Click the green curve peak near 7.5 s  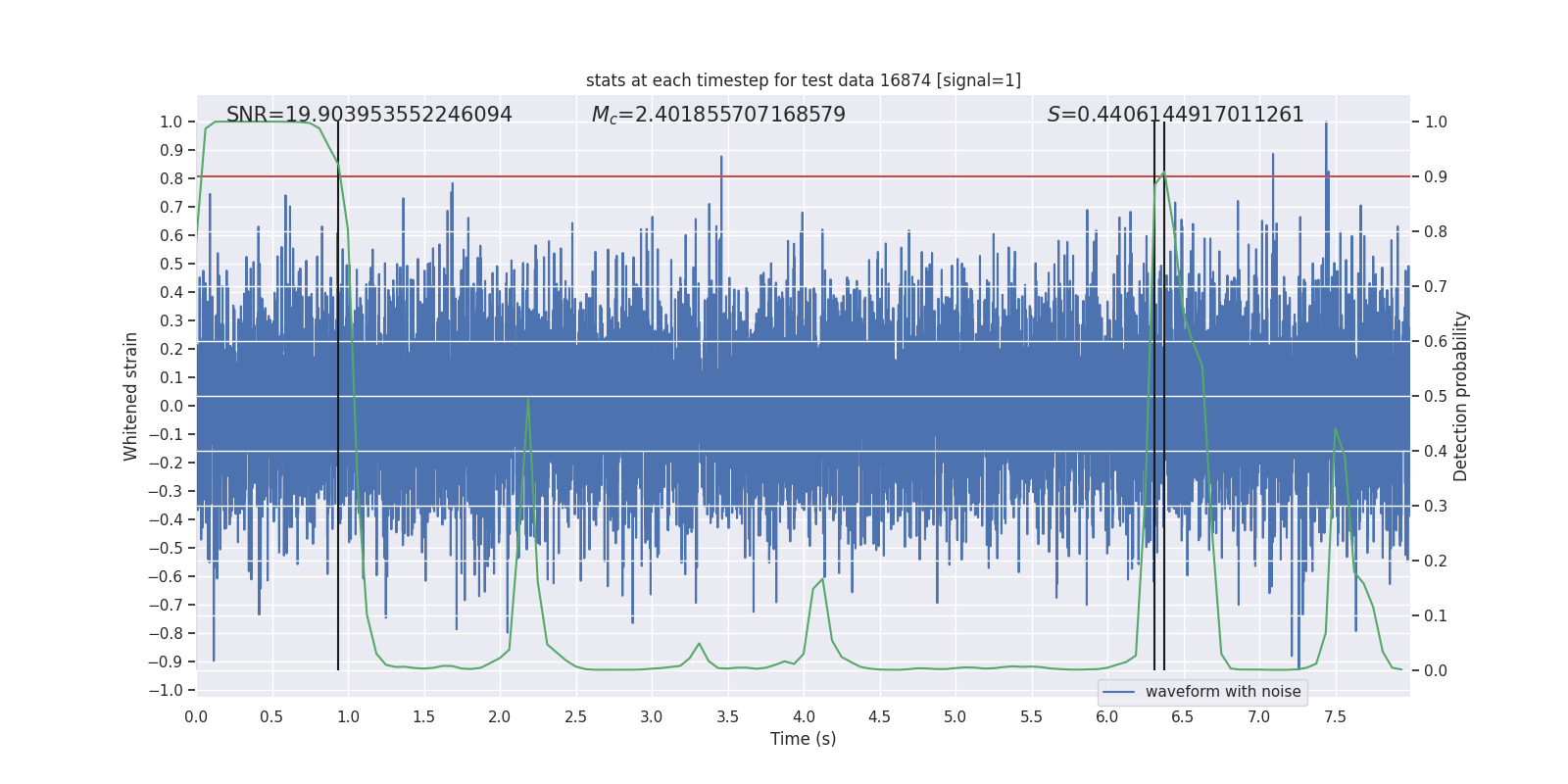(x=1335, y=429)
